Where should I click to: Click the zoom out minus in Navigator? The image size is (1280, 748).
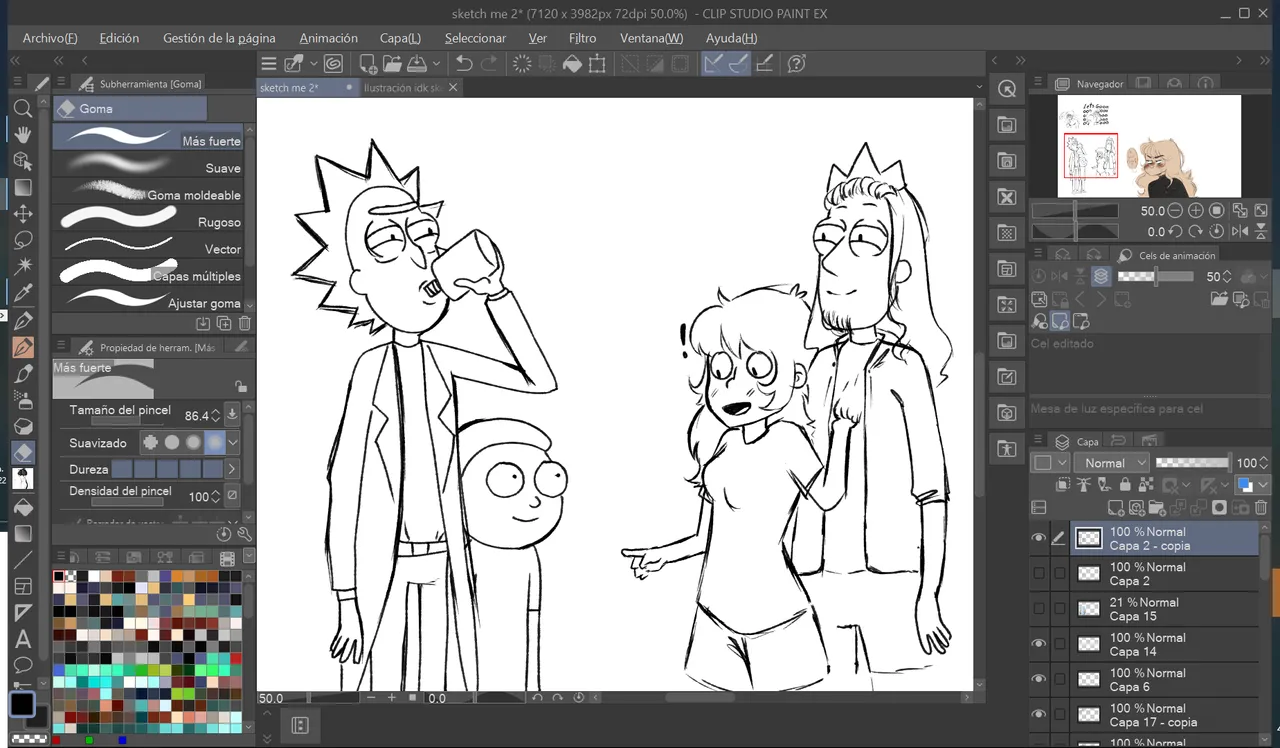[x=1175, y=211]
